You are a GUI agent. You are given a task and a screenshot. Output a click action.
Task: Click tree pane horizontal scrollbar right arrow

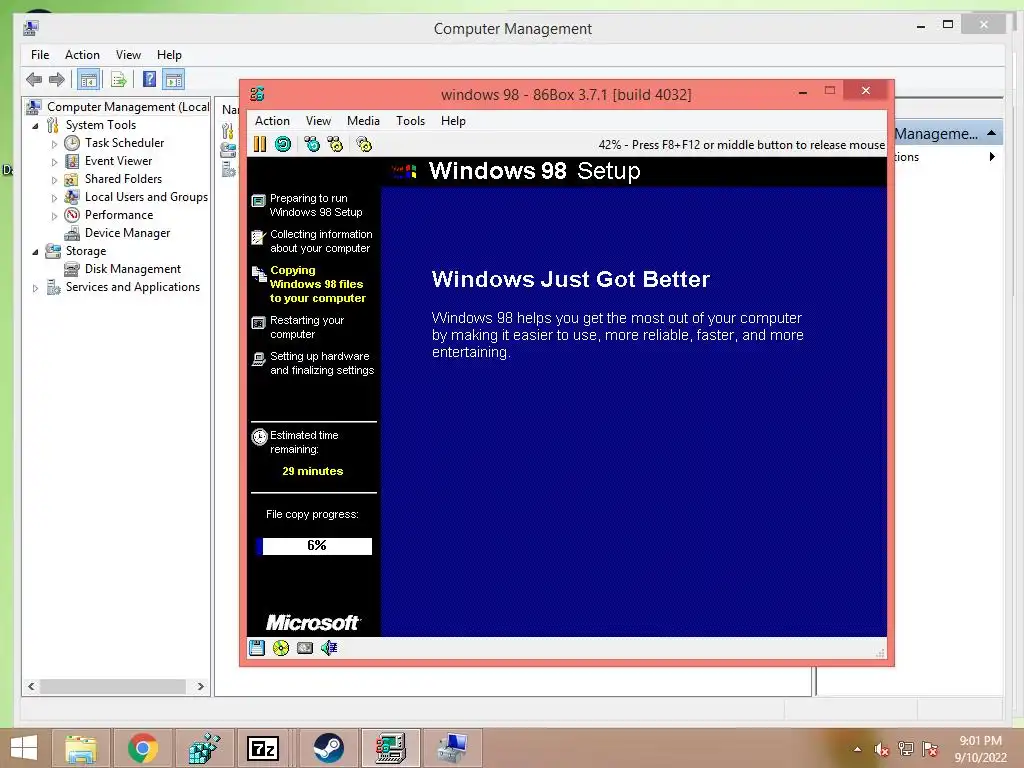click(200, 686)
